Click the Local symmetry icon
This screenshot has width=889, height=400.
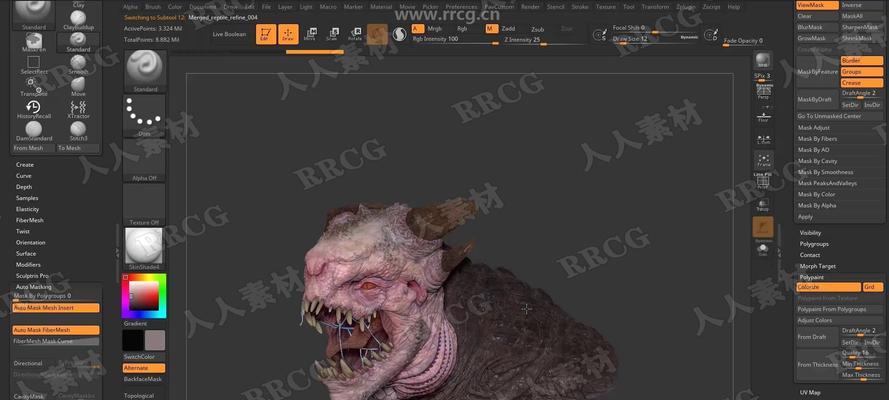click(763, 139)
